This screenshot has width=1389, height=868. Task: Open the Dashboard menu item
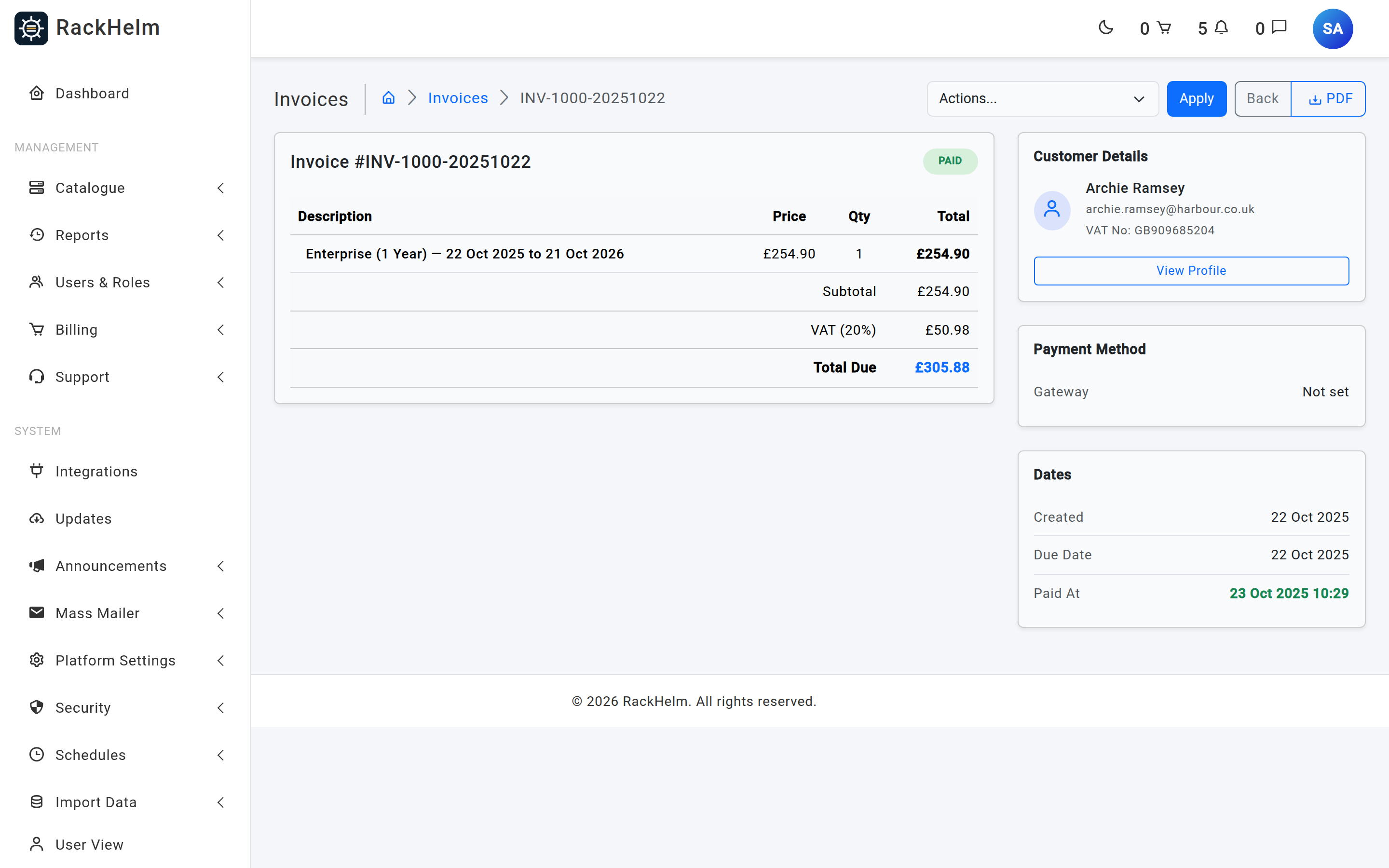(124, 93)
